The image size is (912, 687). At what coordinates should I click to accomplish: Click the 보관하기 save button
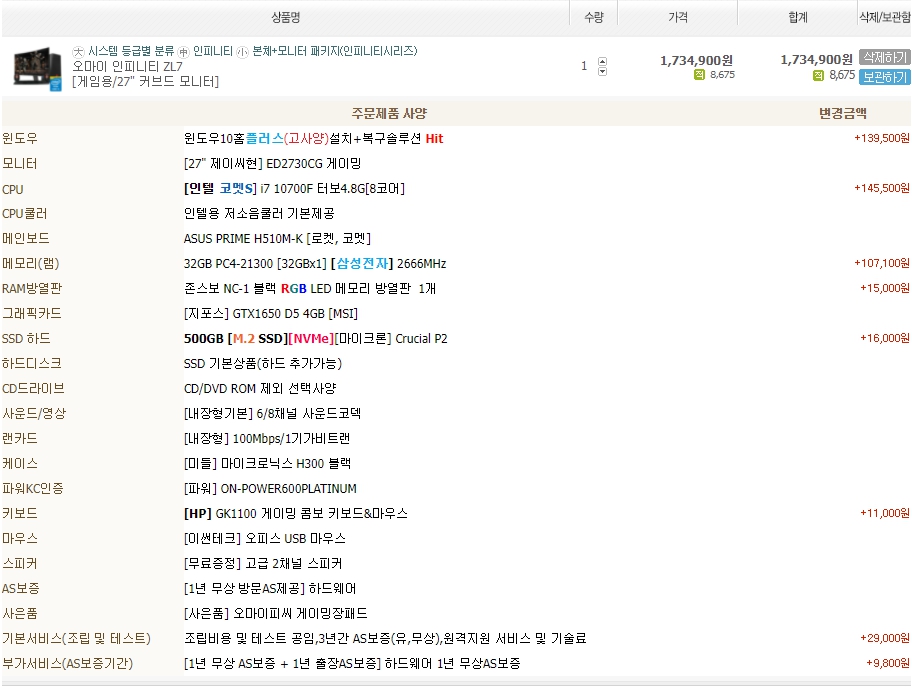click(885, 77)
